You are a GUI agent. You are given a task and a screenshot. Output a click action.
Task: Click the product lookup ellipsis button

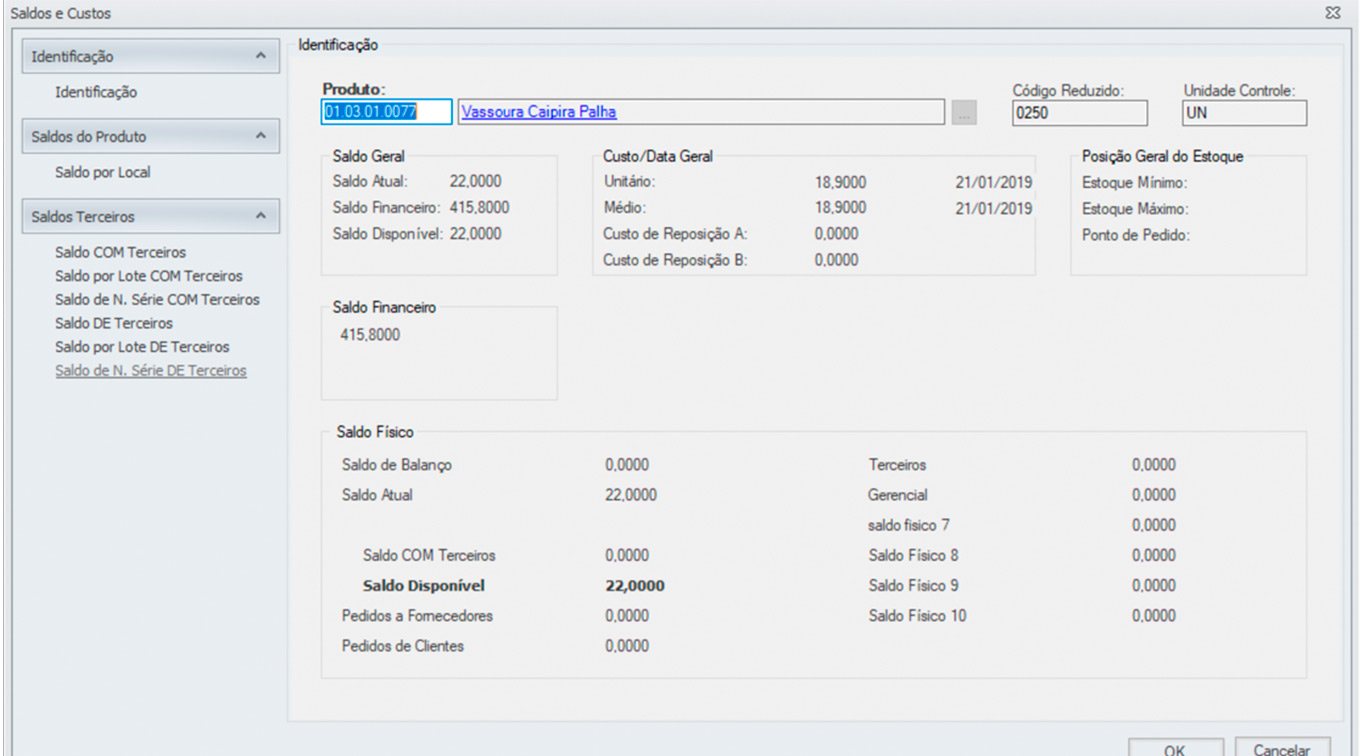(x=963, y=112)
